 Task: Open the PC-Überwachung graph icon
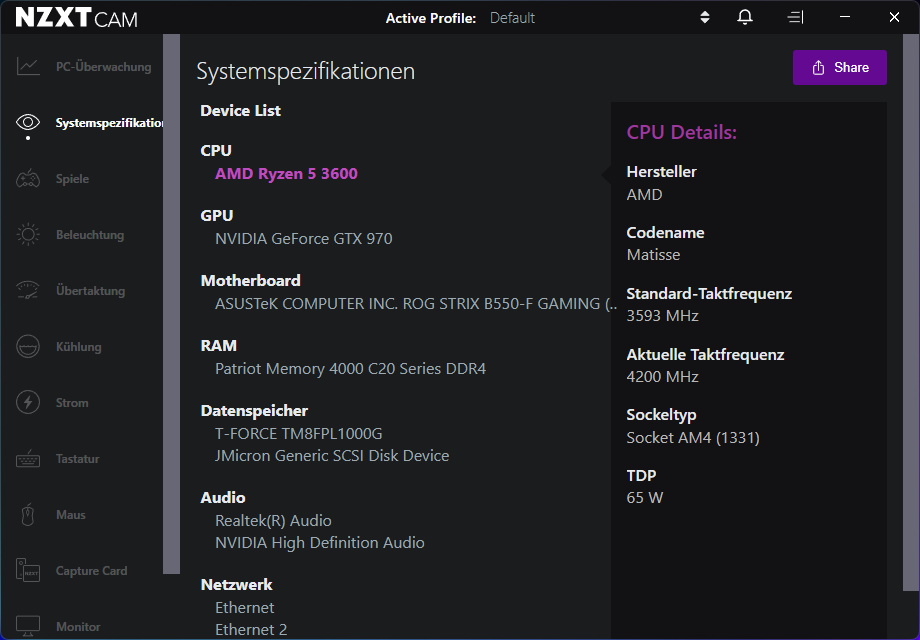point(27,66)
